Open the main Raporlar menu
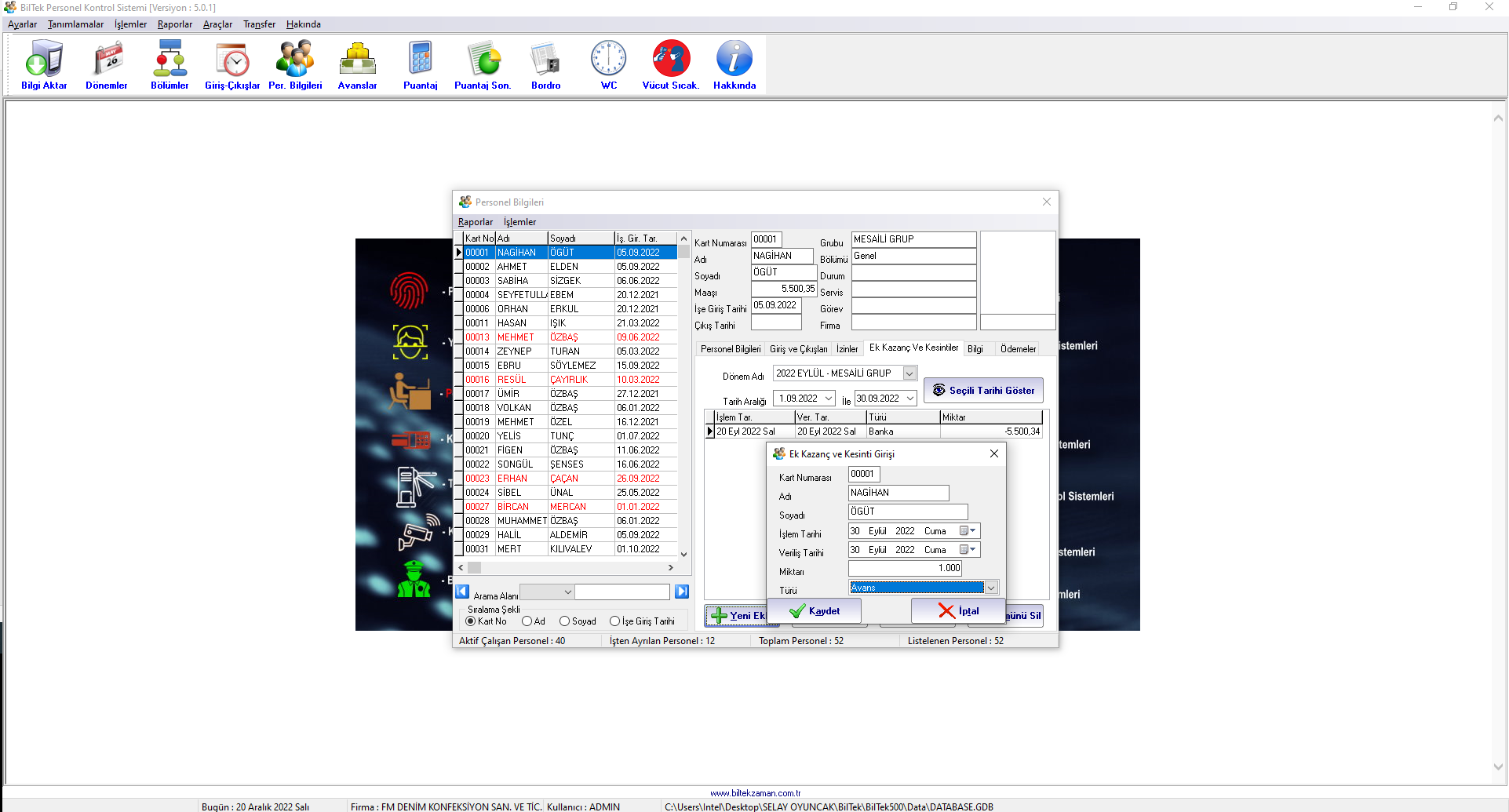This screenshot has height=812, width=1509. pos(175,24)
